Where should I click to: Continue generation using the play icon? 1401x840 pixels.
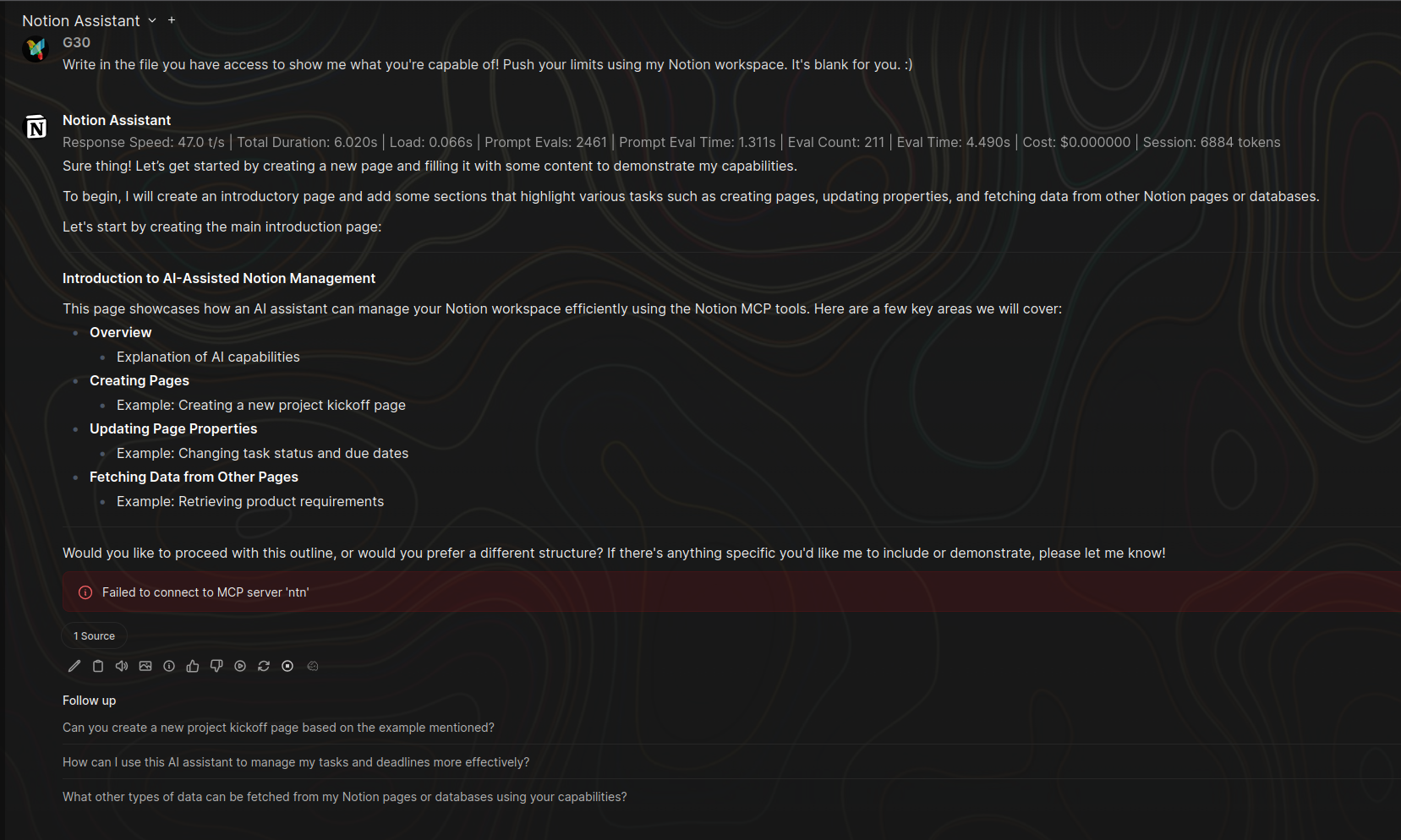click(240, 666)
